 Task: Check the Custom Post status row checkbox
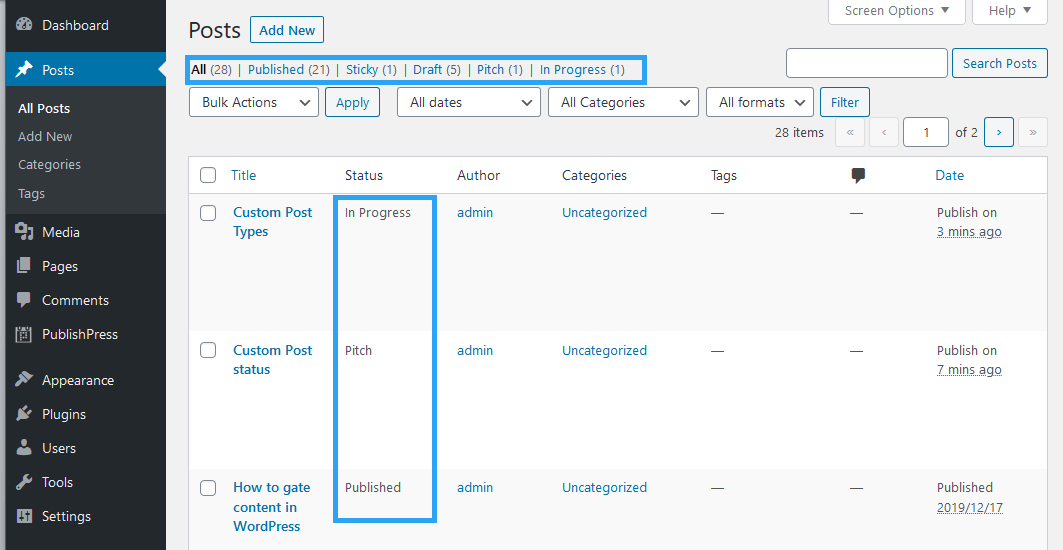[208, 350]
